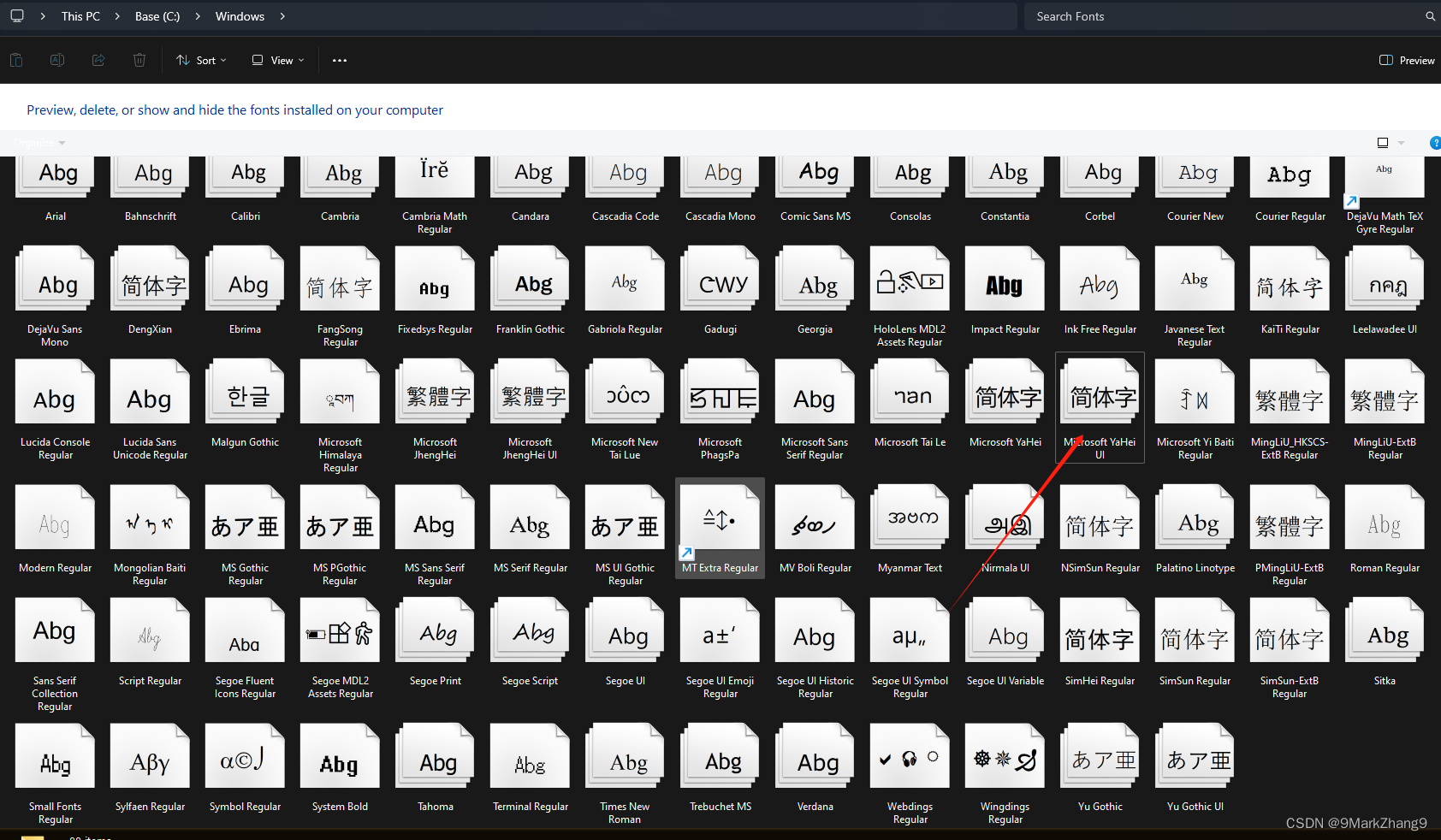Screen dimensions: 1441x840
Task: Open the blue help icon
Action: click(1435, 143)
